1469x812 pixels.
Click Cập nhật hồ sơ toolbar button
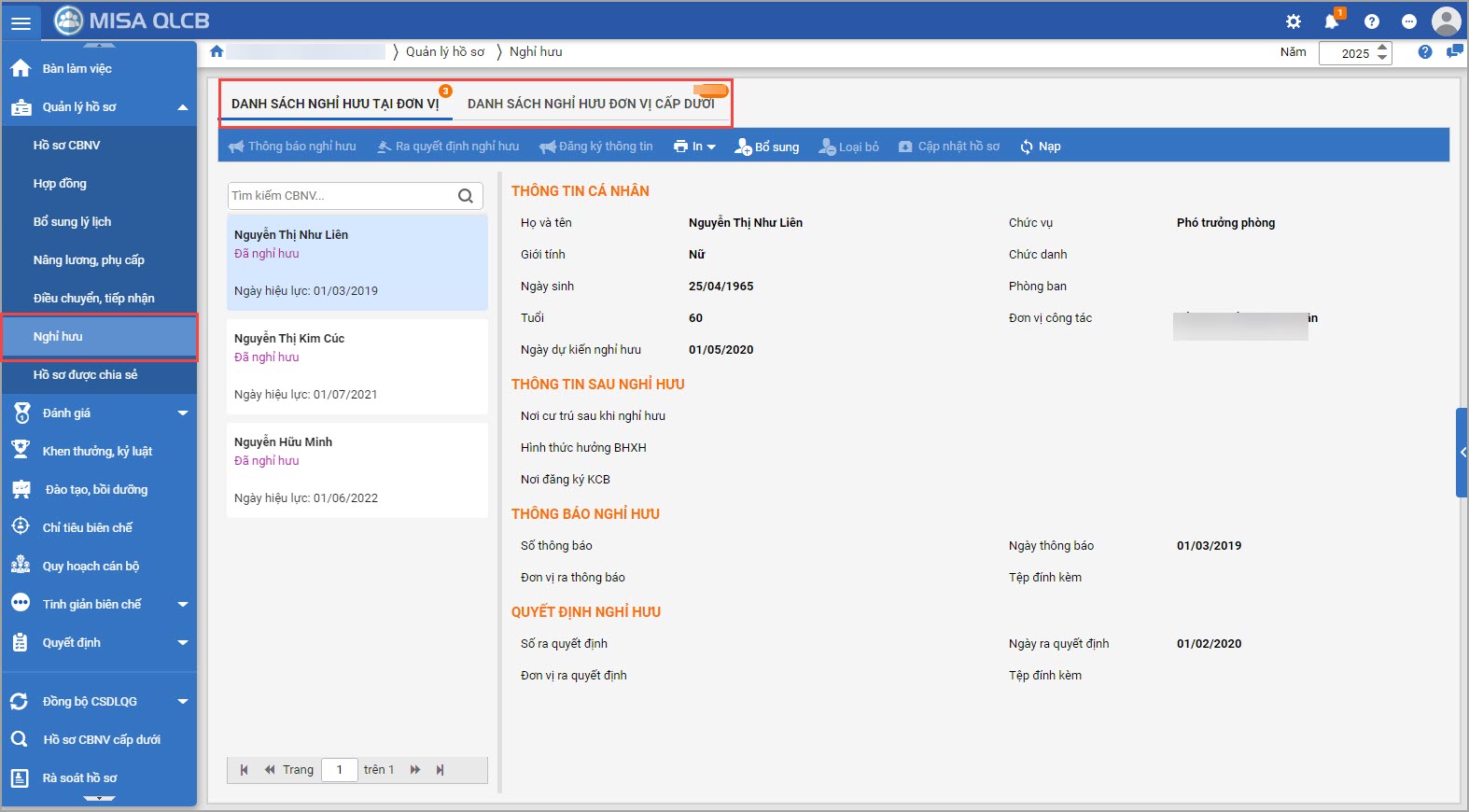point(948,147)
